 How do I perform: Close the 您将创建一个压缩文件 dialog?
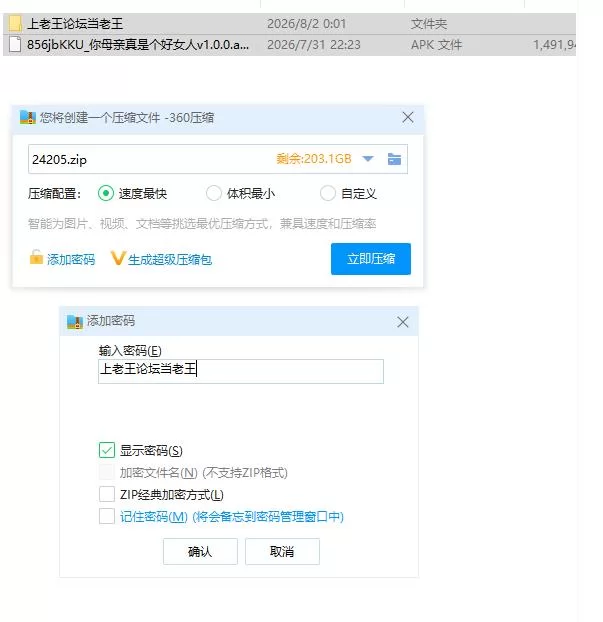[408, 117]
